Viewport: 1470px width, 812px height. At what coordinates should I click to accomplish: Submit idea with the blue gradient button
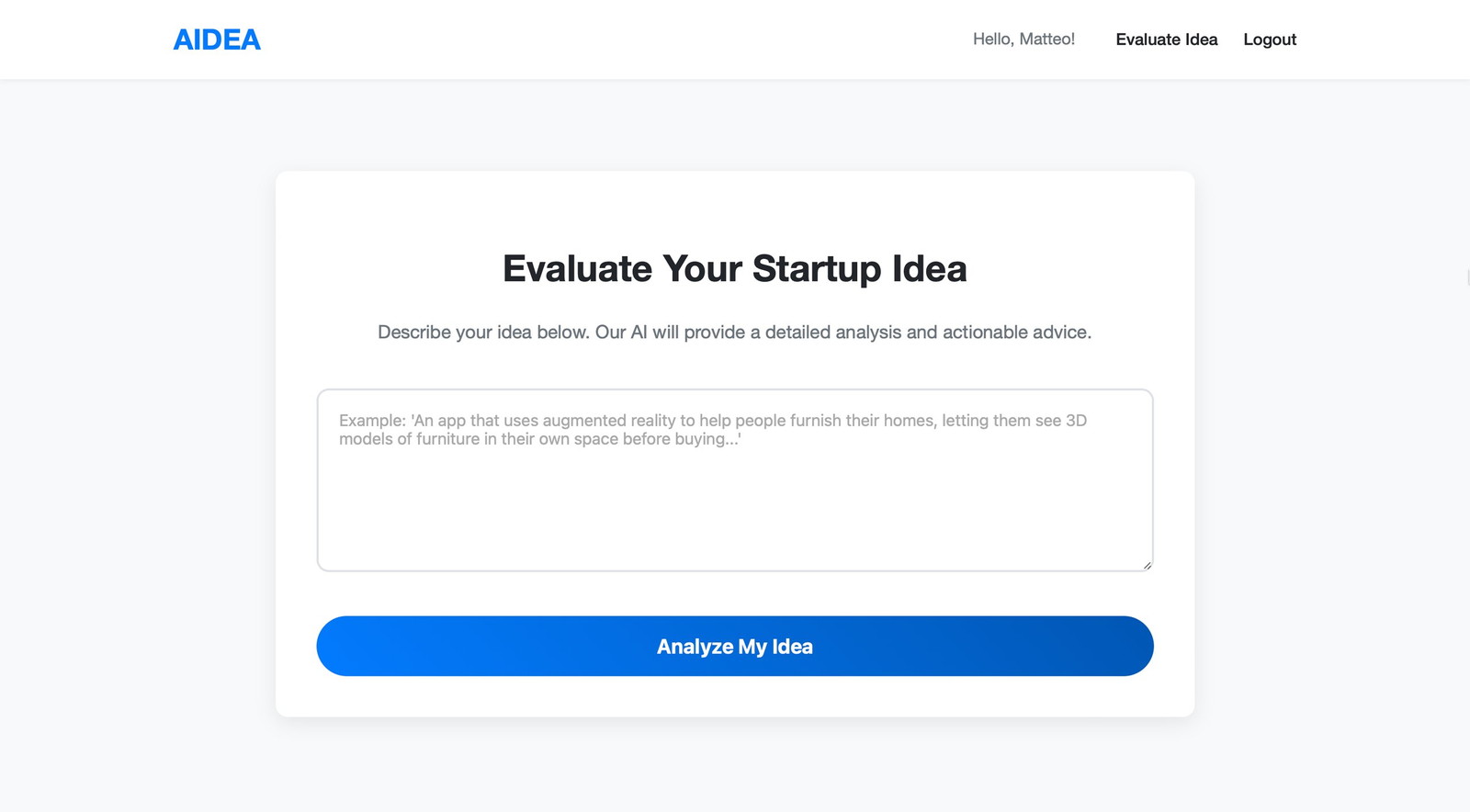pyautogui.click(x=735, y=646)
